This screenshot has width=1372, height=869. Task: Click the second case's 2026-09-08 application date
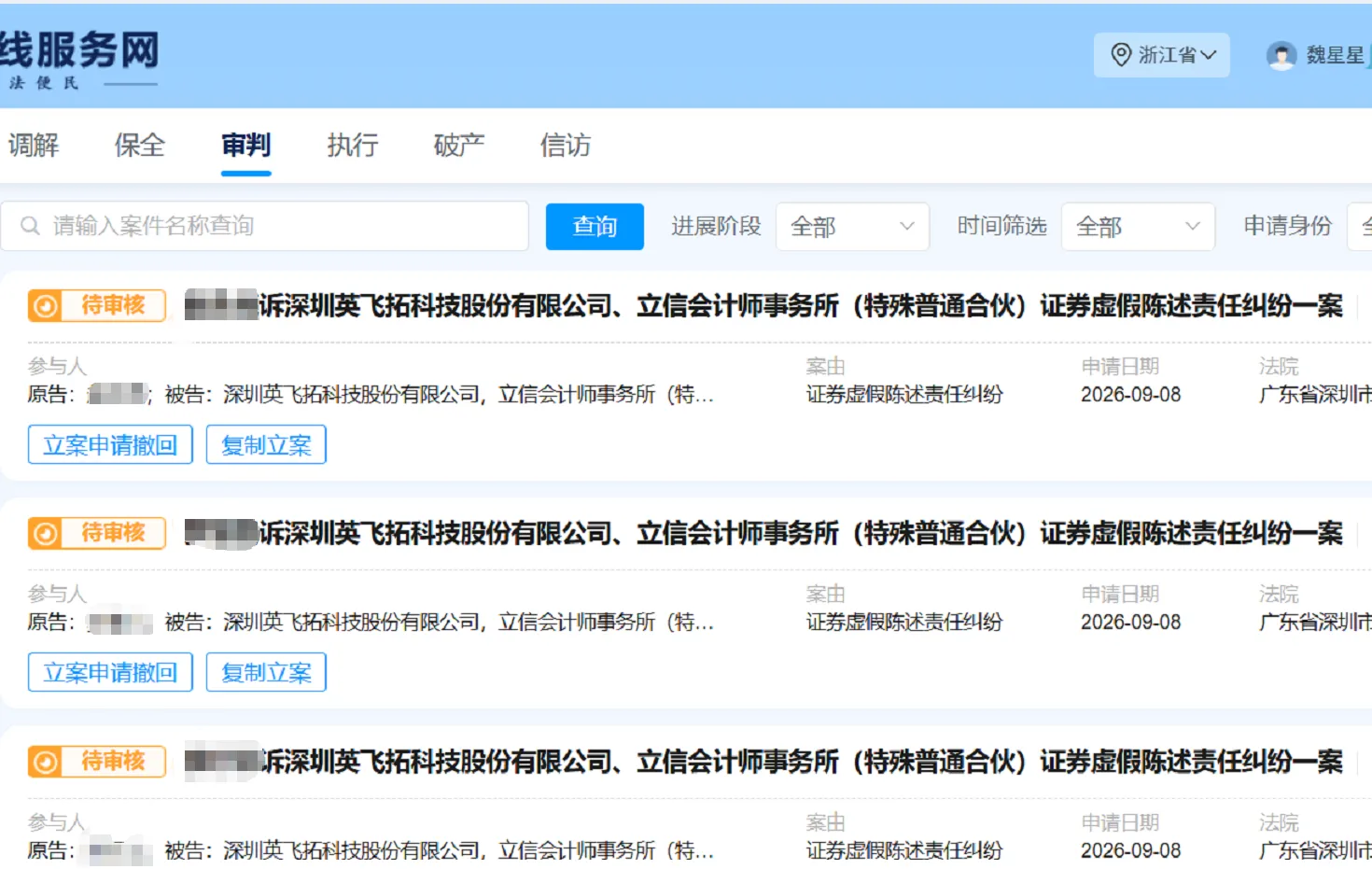[x=1131, y=623]
